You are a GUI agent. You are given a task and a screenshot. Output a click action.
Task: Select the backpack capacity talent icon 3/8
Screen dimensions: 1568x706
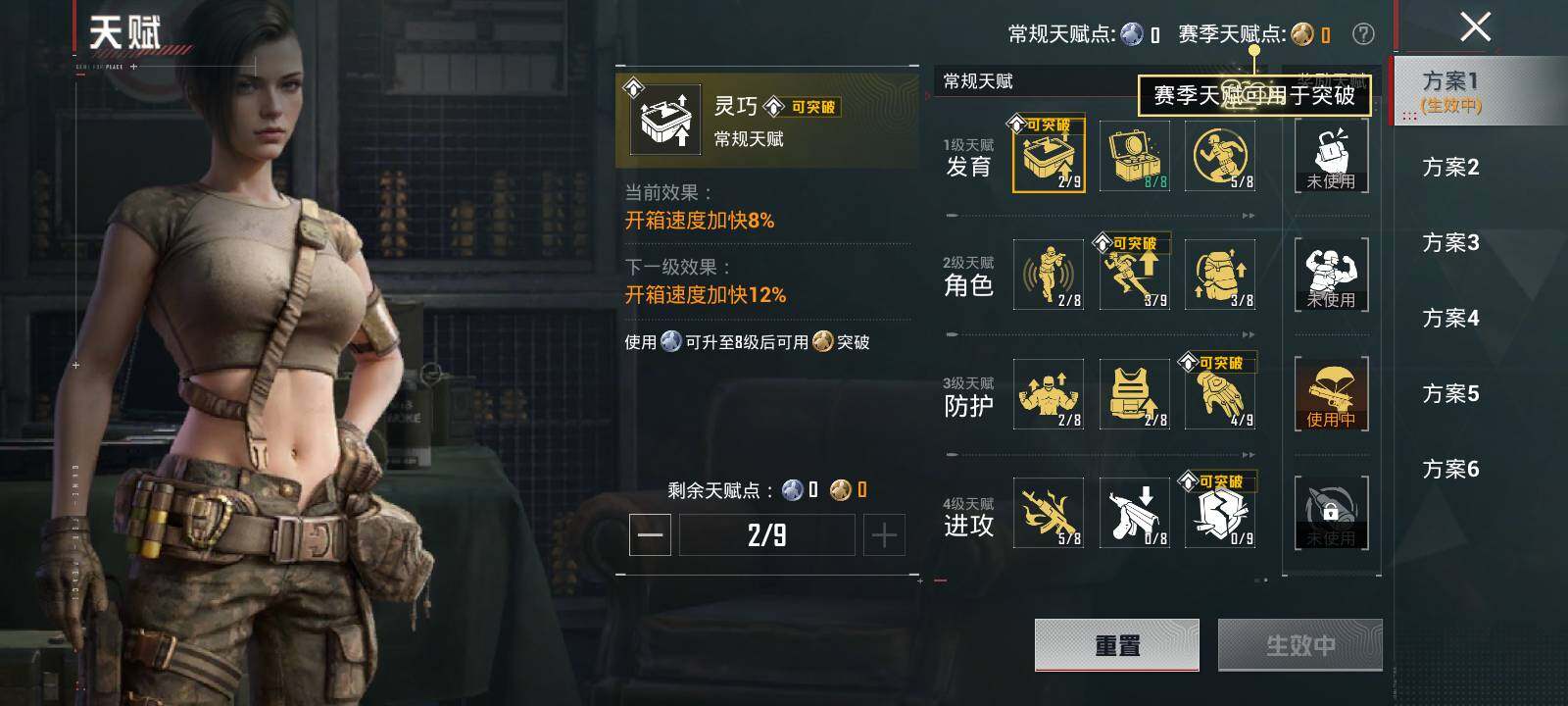1220,275
